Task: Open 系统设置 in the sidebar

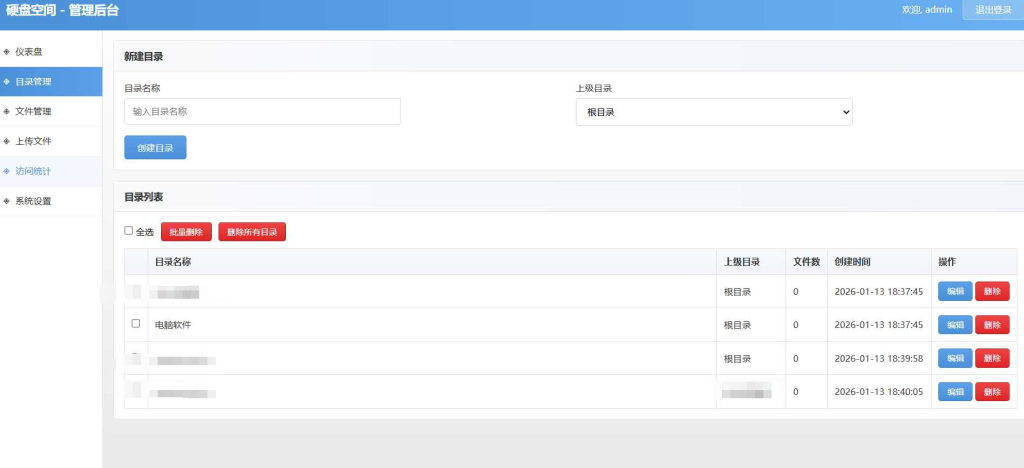Action: [x=51, y=201]
